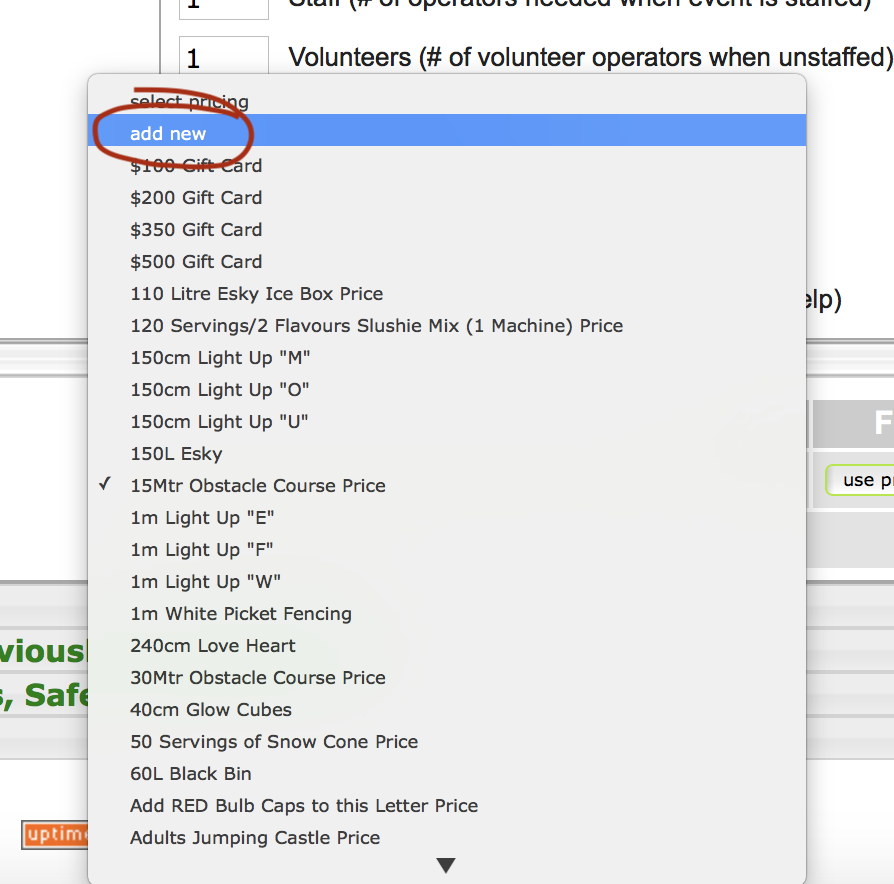Select 1m White Picket Fencing
Image resolution: width=894 pixels, height=884 pixels.
click(240, 614)
